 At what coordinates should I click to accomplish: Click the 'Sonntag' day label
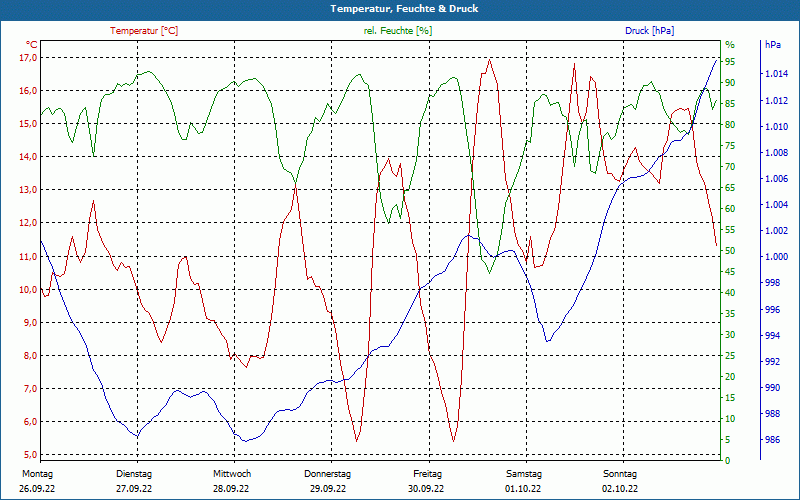click(620, 474)
